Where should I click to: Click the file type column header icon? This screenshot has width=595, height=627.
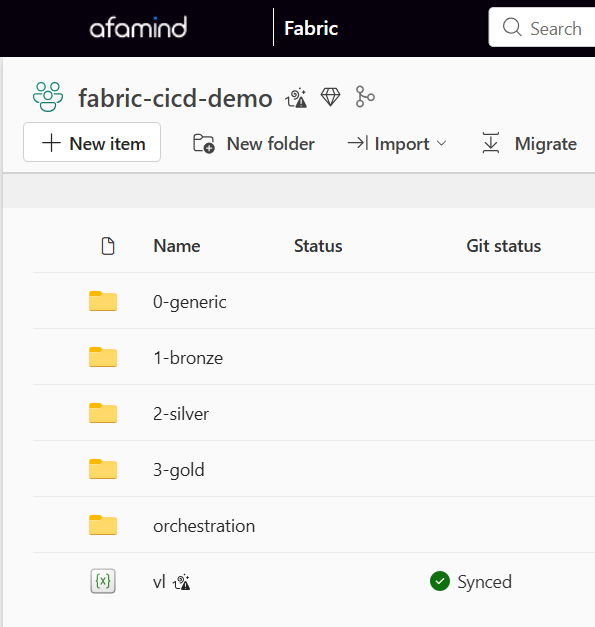(108, 246)
